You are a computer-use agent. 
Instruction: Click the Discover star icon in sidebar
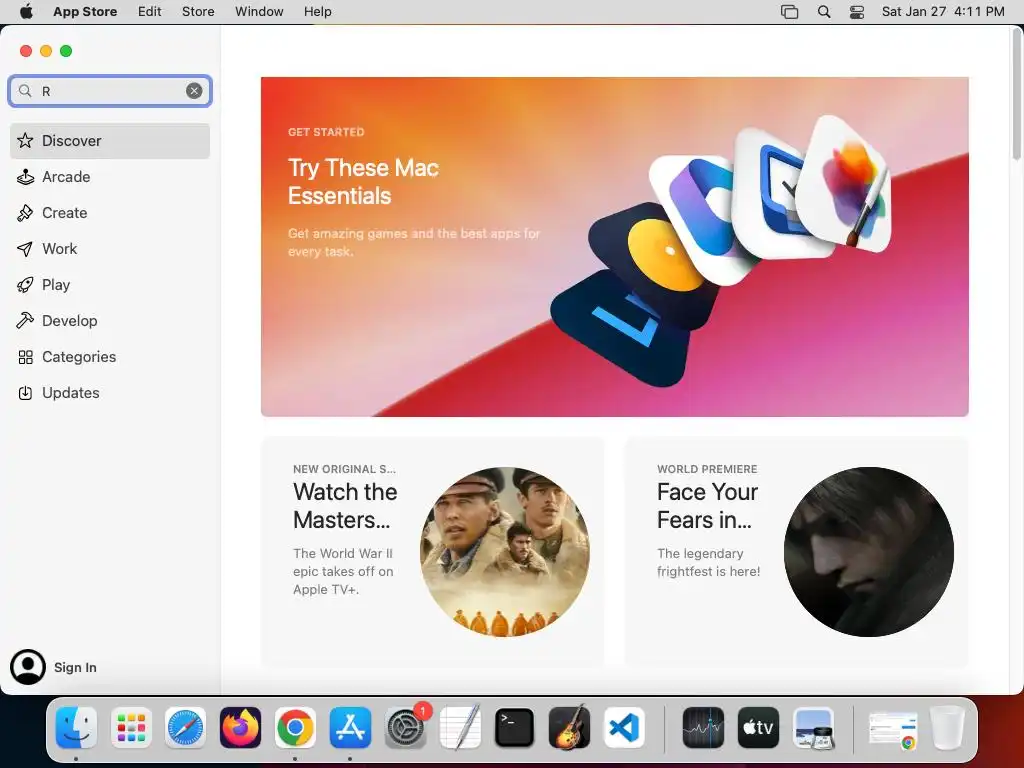[25, 140]
